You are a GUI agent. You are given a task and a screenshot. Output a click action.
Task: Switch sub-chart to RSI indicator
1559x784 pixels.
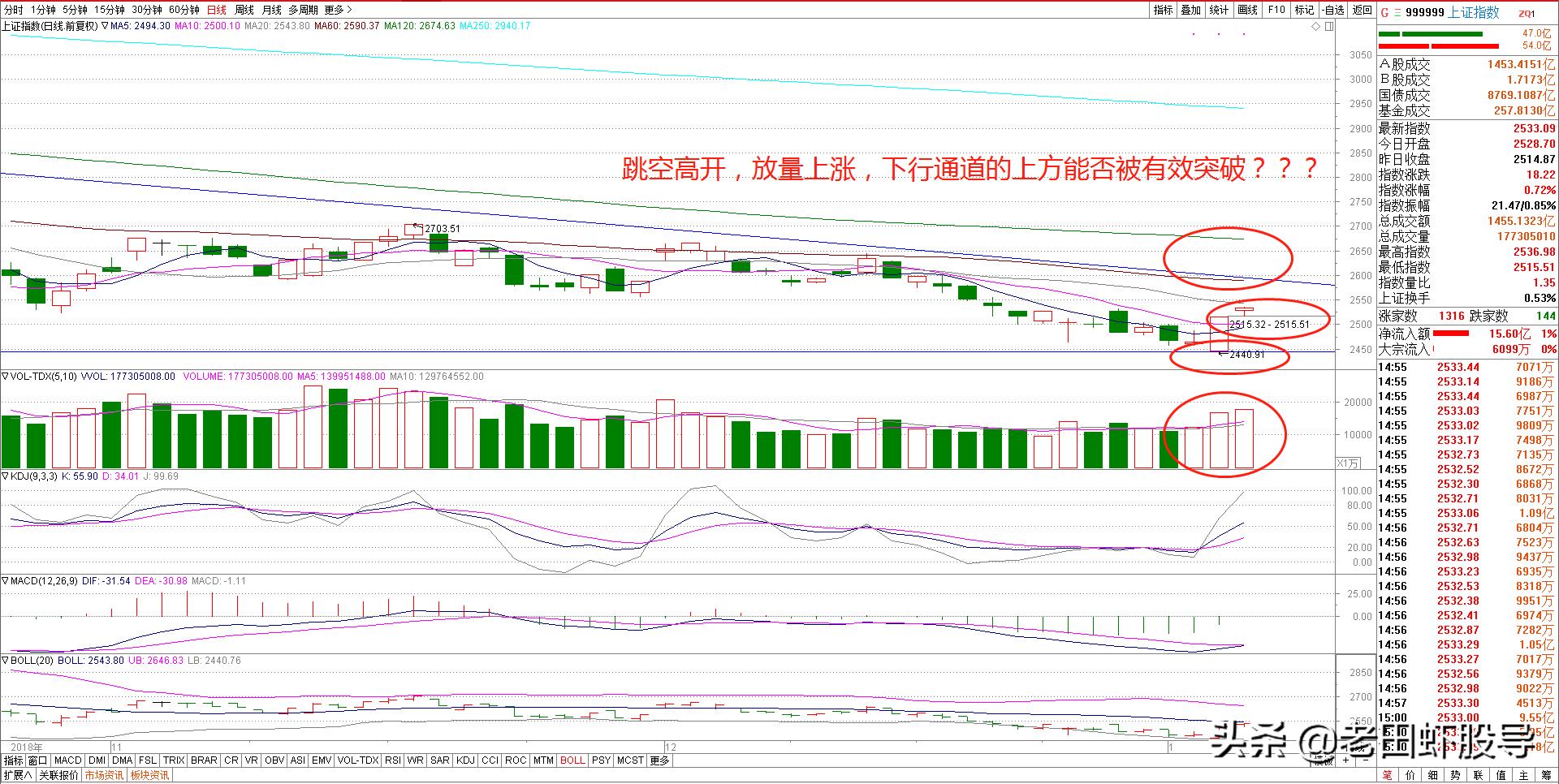coord(393,760)
